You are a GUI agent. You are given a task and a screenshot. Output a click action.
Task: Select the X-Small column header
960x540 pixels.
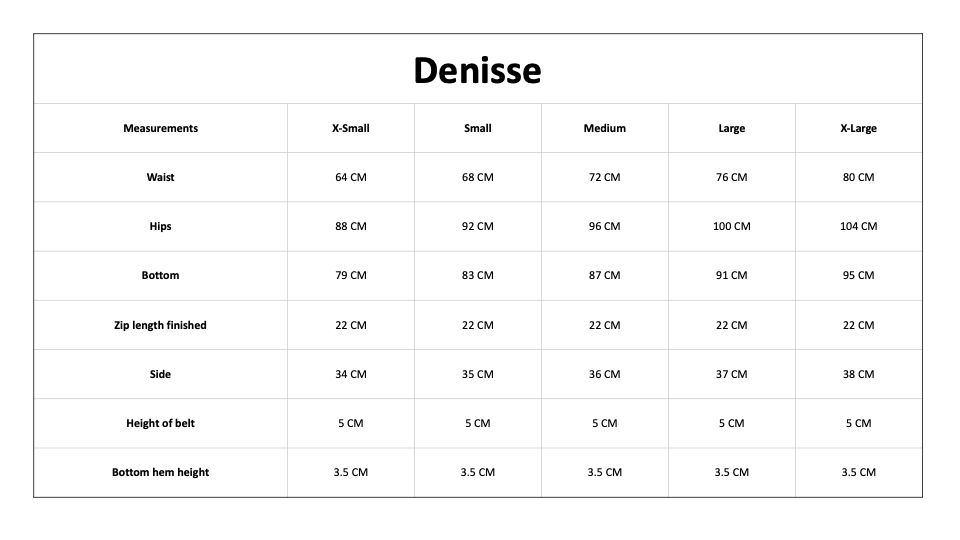tap(351, 128)
